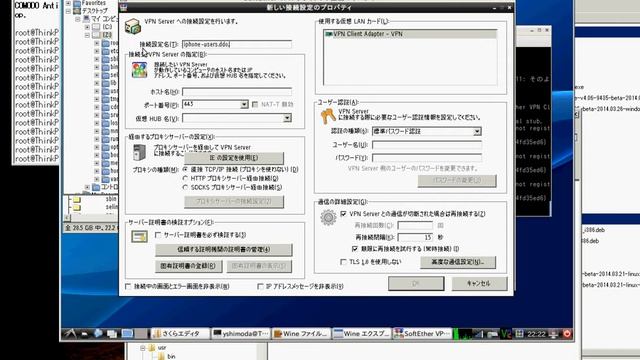Click the red power icon in tray
This screenshot has height=360, width=640.
pyautogui.click(x=567, y=333)
